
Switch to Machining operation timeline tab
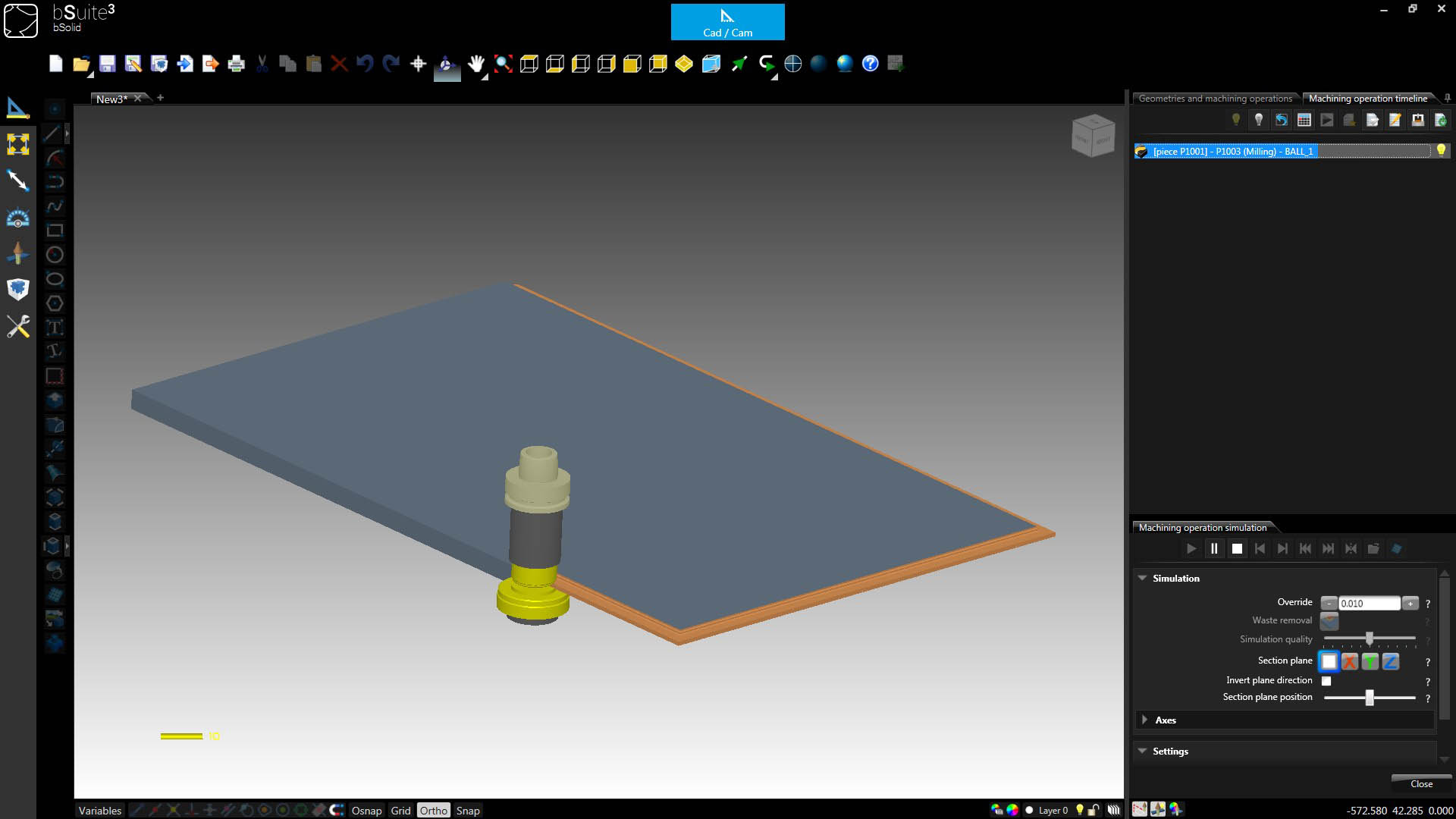click(x=1367, y=99)
